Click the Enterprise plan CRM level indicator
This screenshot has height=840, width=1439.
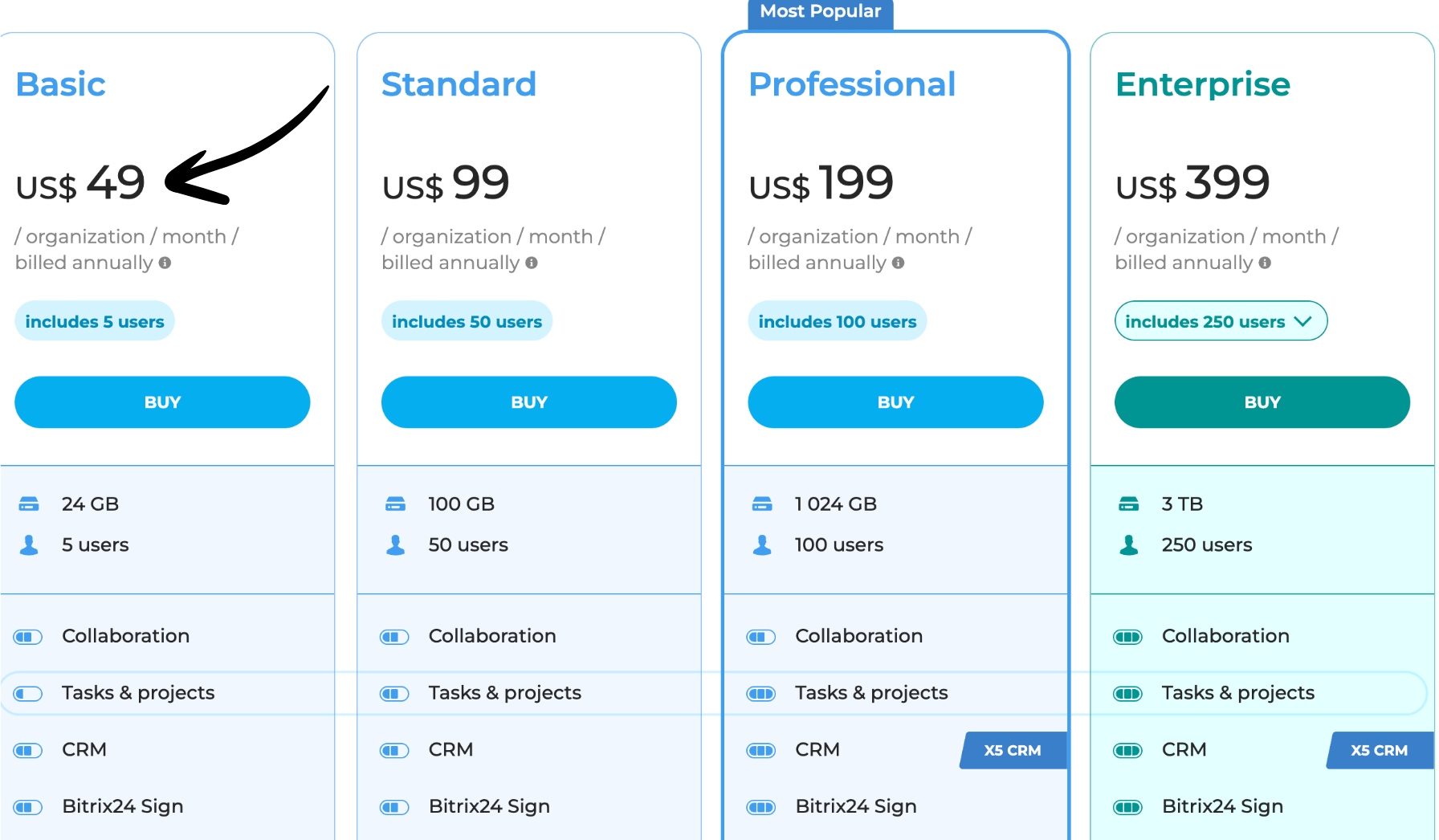click(x=1127, y=750)
